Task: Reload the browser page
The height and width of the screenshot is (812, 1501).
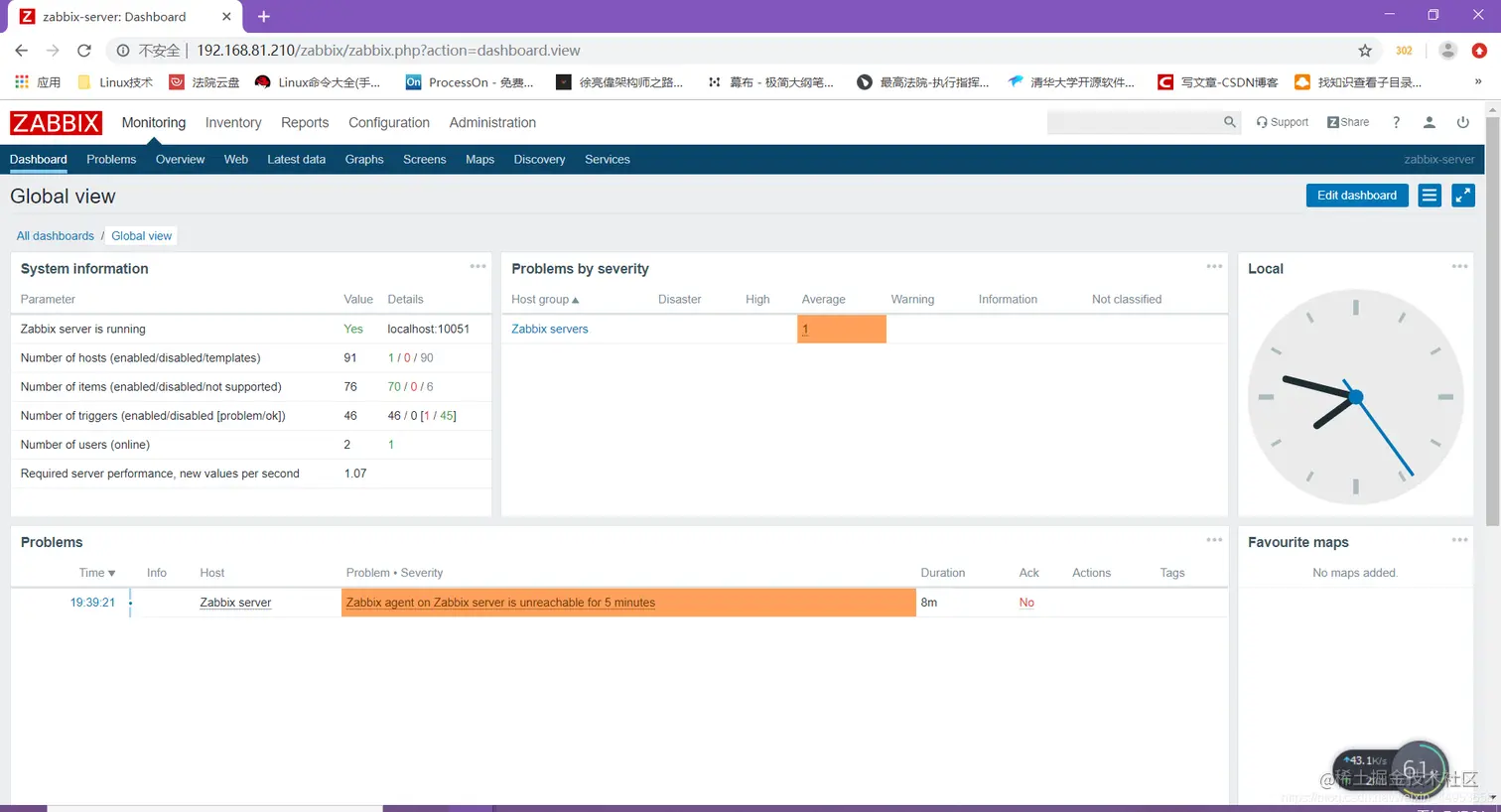Action: click(84, 51)
